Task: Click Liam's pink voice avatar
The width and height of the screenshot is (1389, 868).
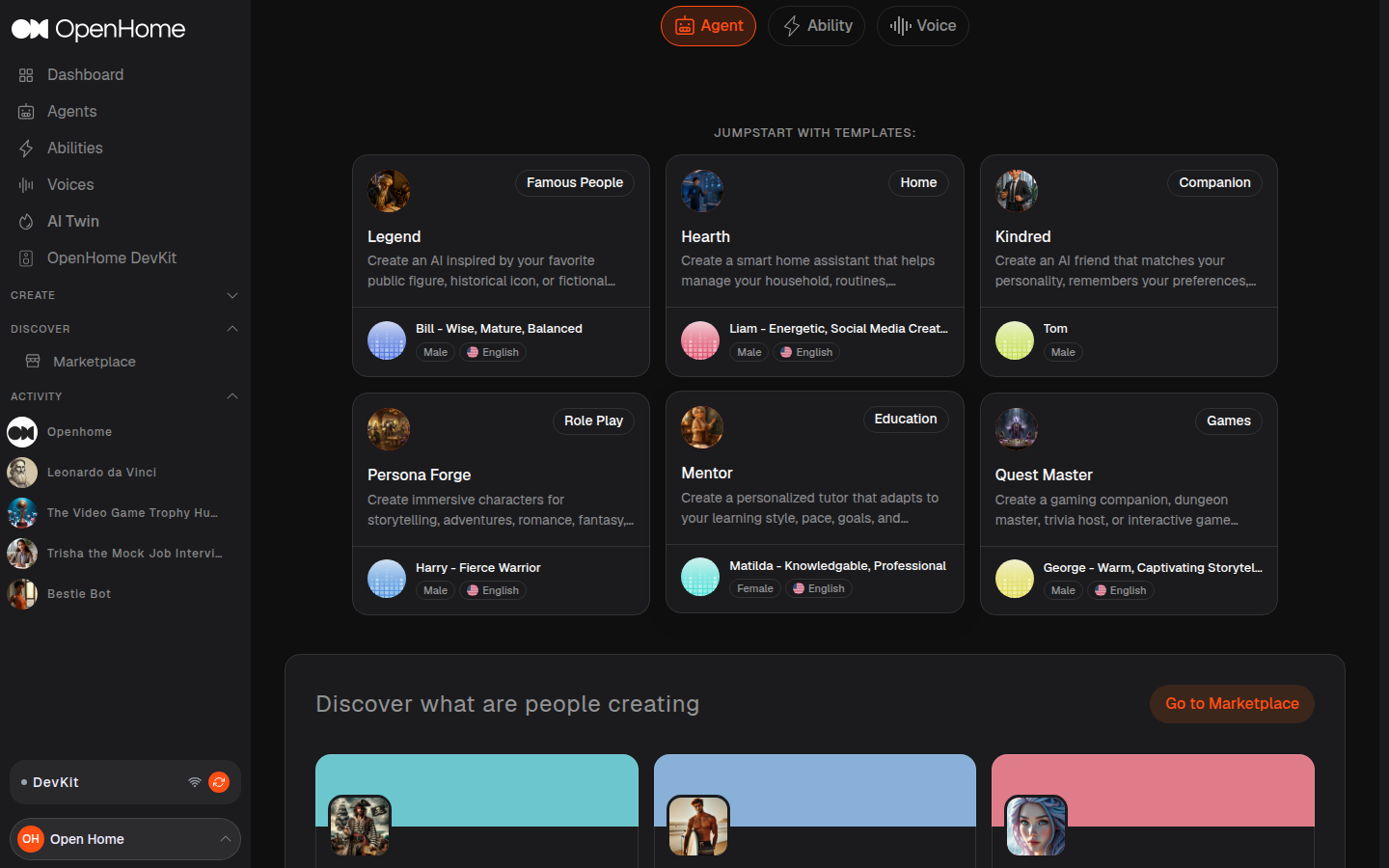Action: pos(700,340)
